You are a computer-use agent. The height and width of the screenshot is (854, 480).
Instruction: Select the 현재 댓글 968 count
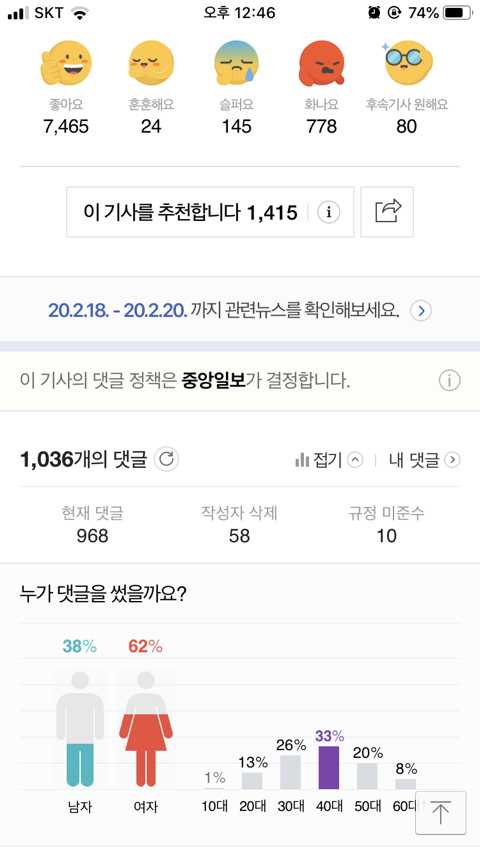click(92, 524)
